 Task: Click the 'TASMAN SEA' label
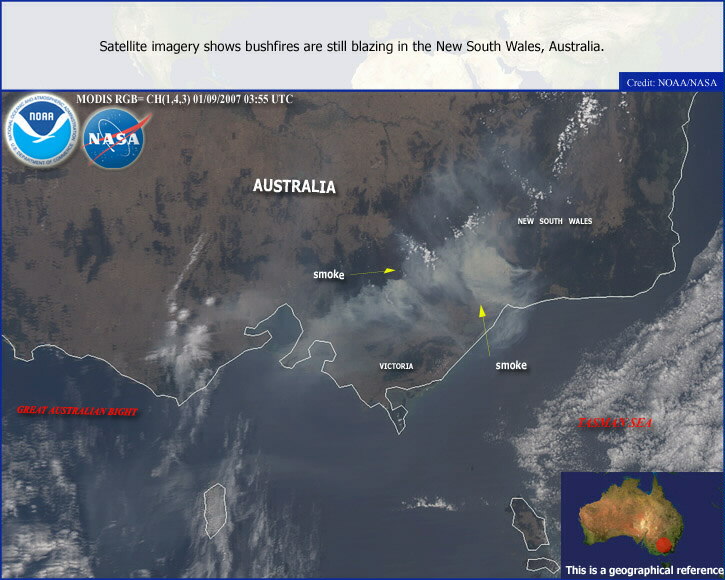[615, 423]
